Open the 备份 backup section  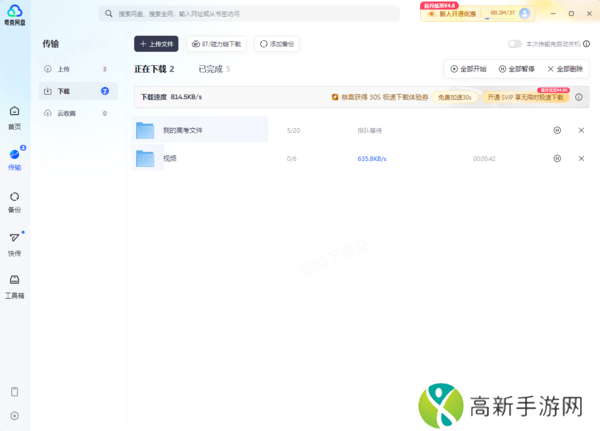pyautogui.click(x=14, y=201)
